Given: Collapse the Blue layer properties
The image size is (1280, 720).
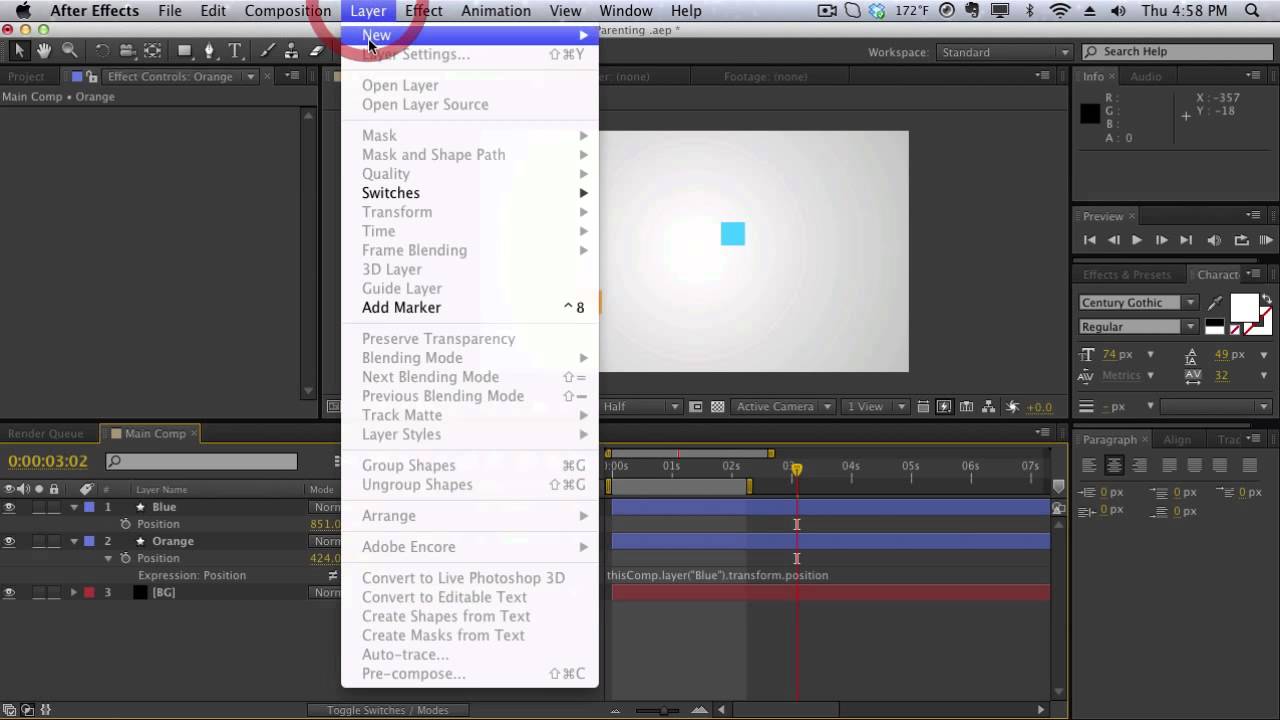Looking at the screenshot, I should tap(73, 507).
